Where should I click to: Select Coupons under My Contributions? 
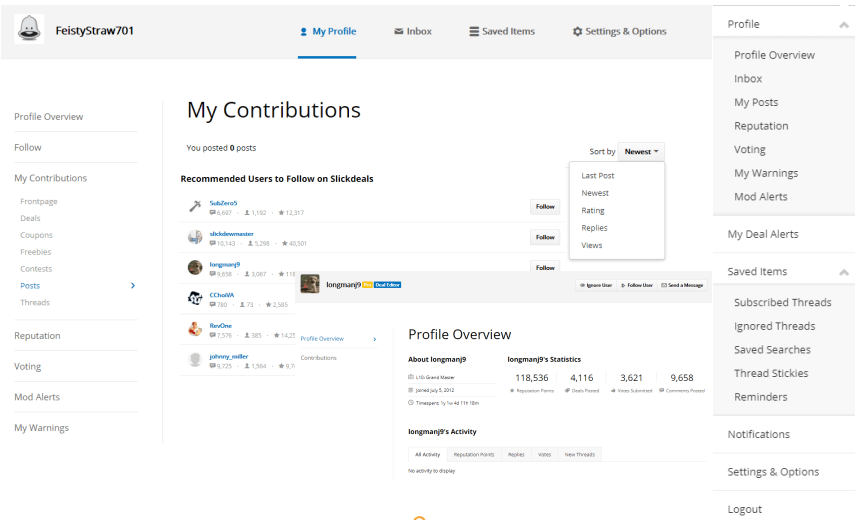37,235
